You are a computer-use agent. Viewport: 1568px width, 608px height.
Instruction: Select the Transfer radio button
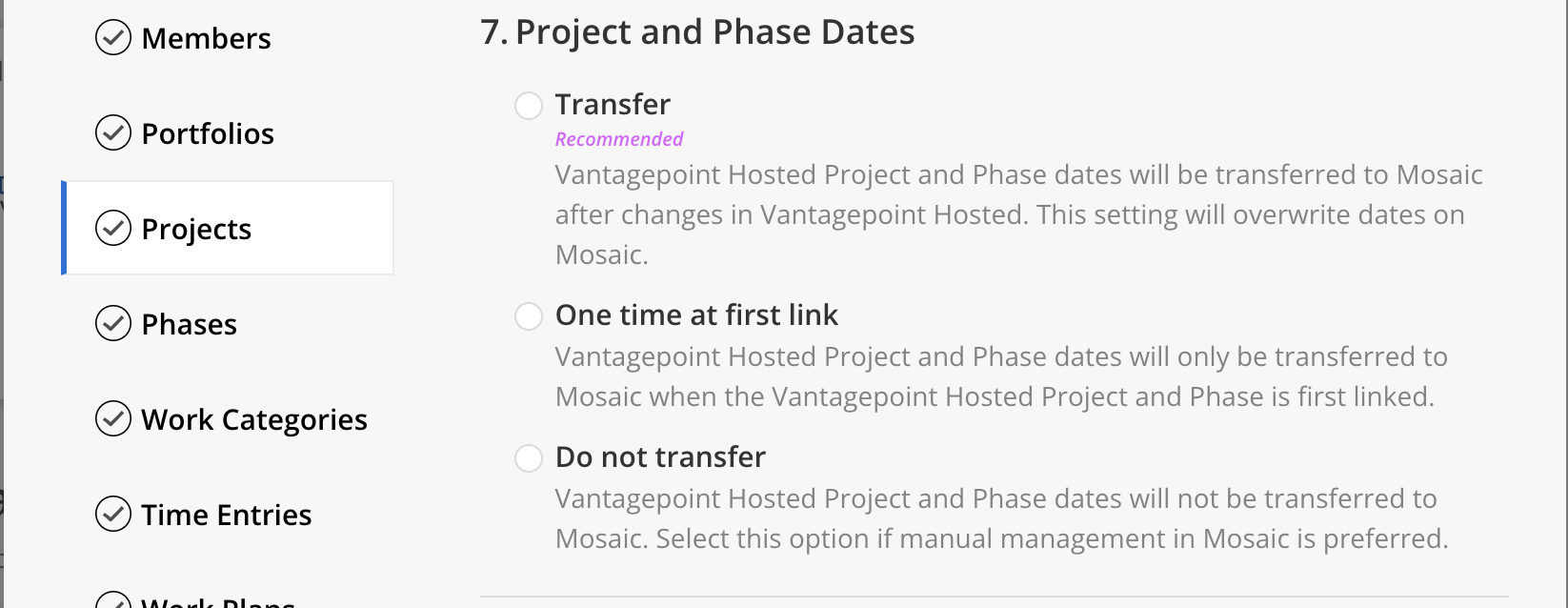tap(529, 105)
